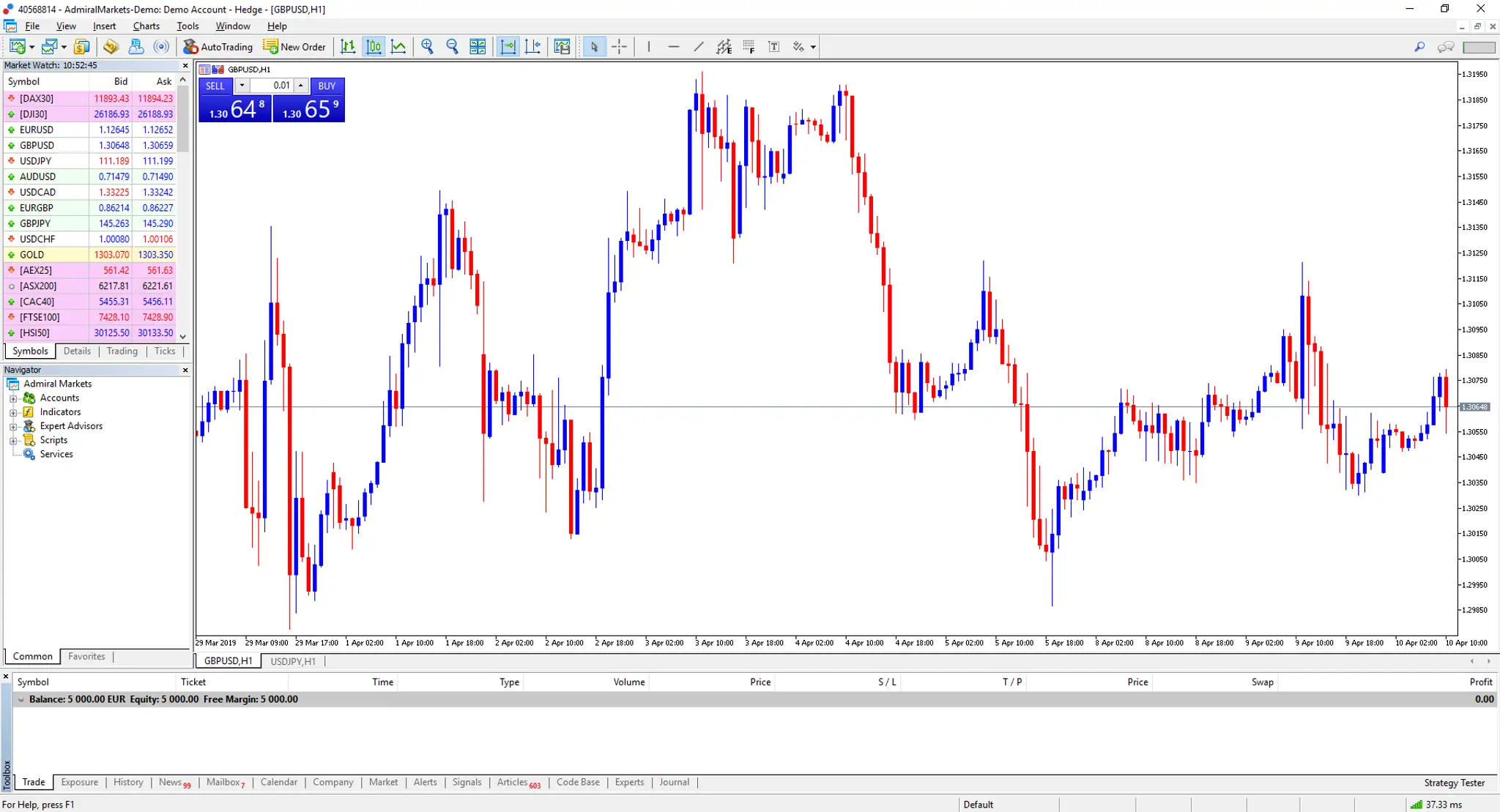Open the Strategy Tester link
1500x812 pixels.
pos(1455,783)
